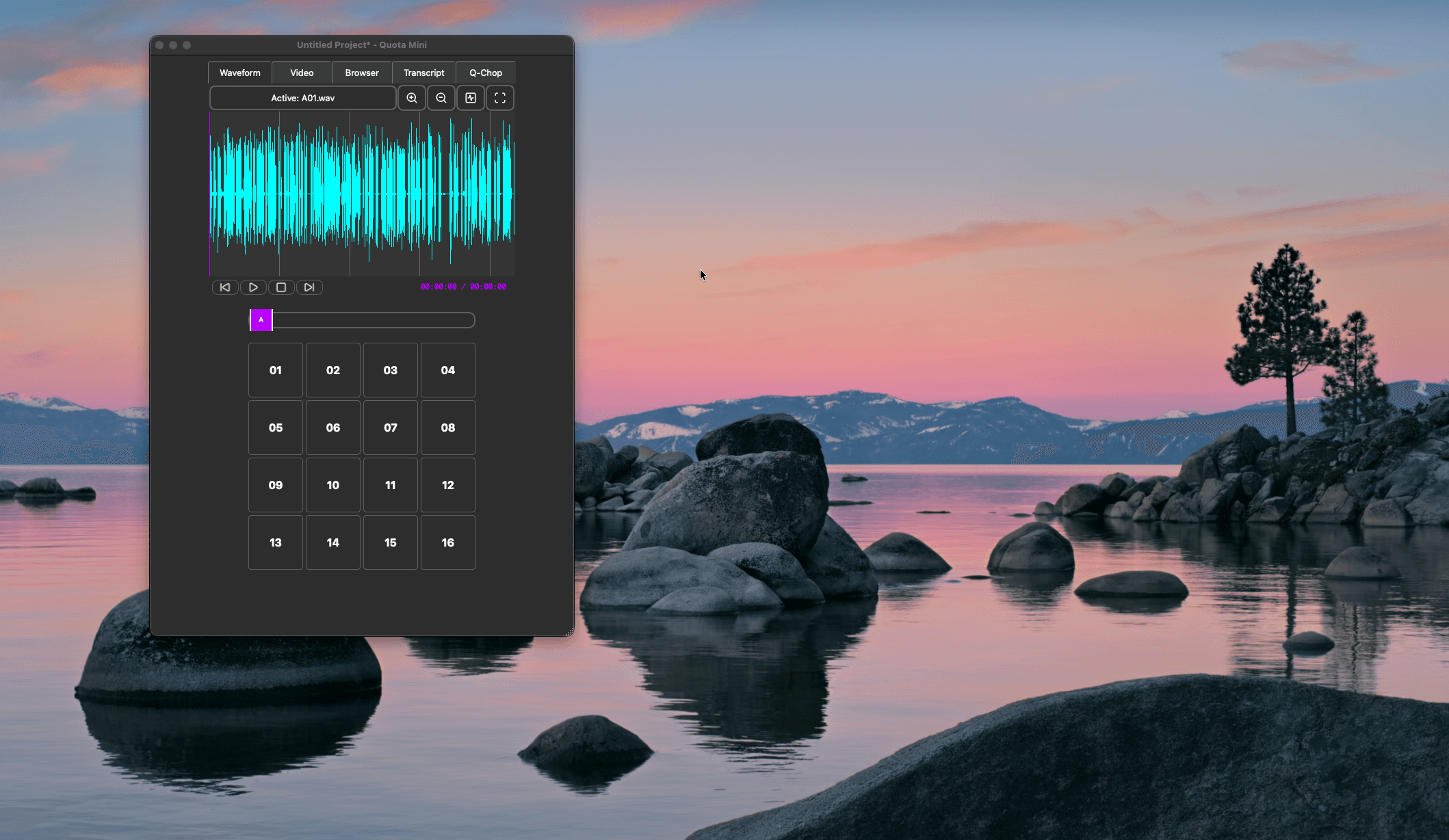Click the zoom out magnifier icon
The image size is (1449, 840).
[441, 98]
